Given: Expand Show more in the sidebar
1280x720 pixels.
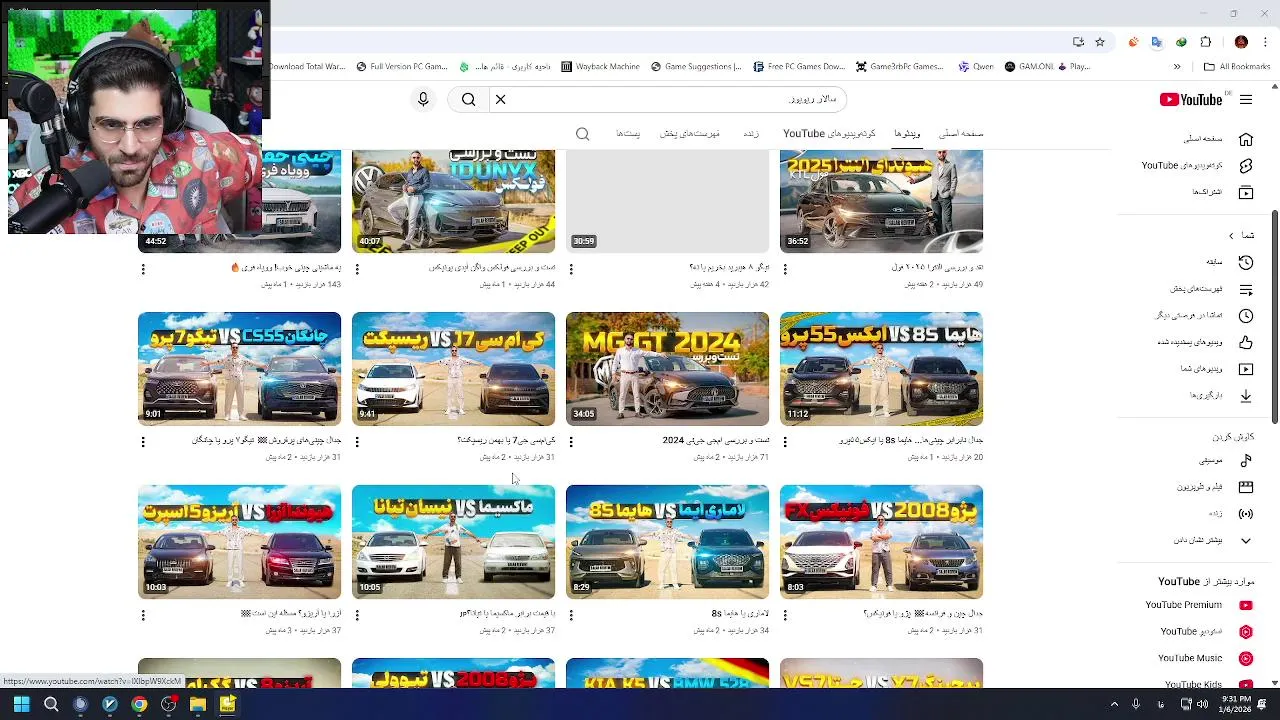Looking at the screenshot, I should click(1213, 540).
